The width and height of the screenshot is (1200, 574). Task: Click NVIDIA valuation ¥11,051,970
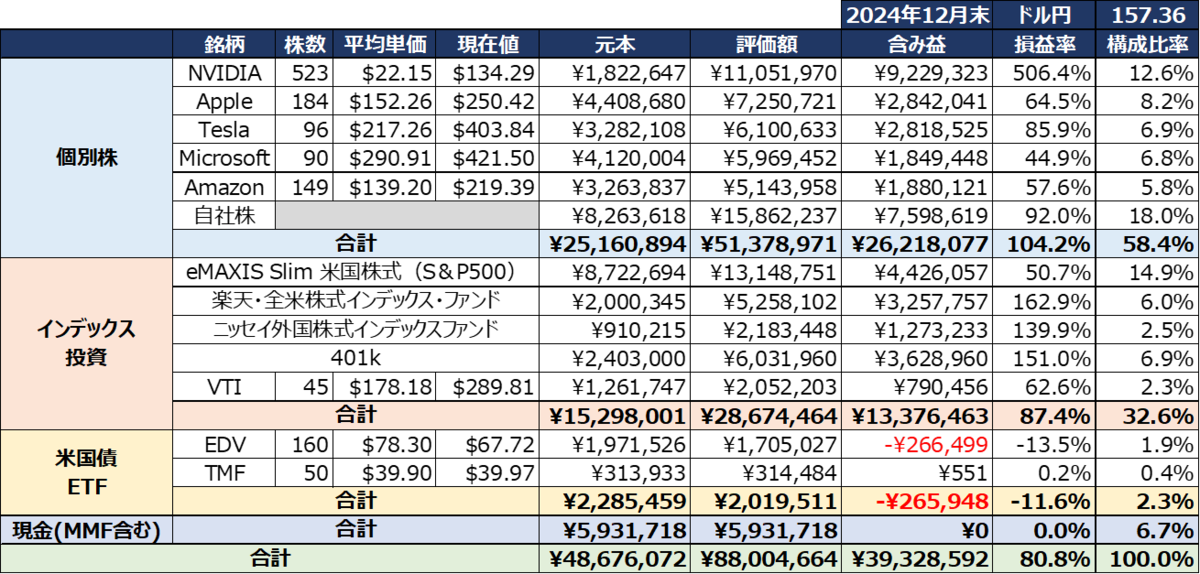765,73
